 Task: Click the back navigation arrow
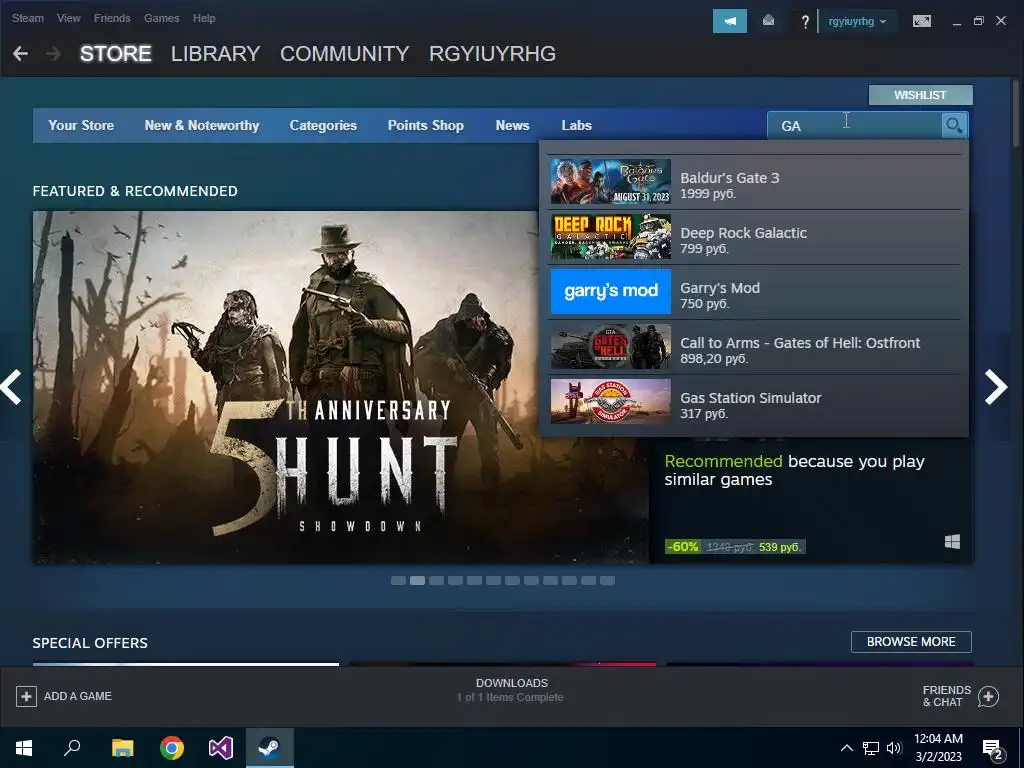coord(20,54)
